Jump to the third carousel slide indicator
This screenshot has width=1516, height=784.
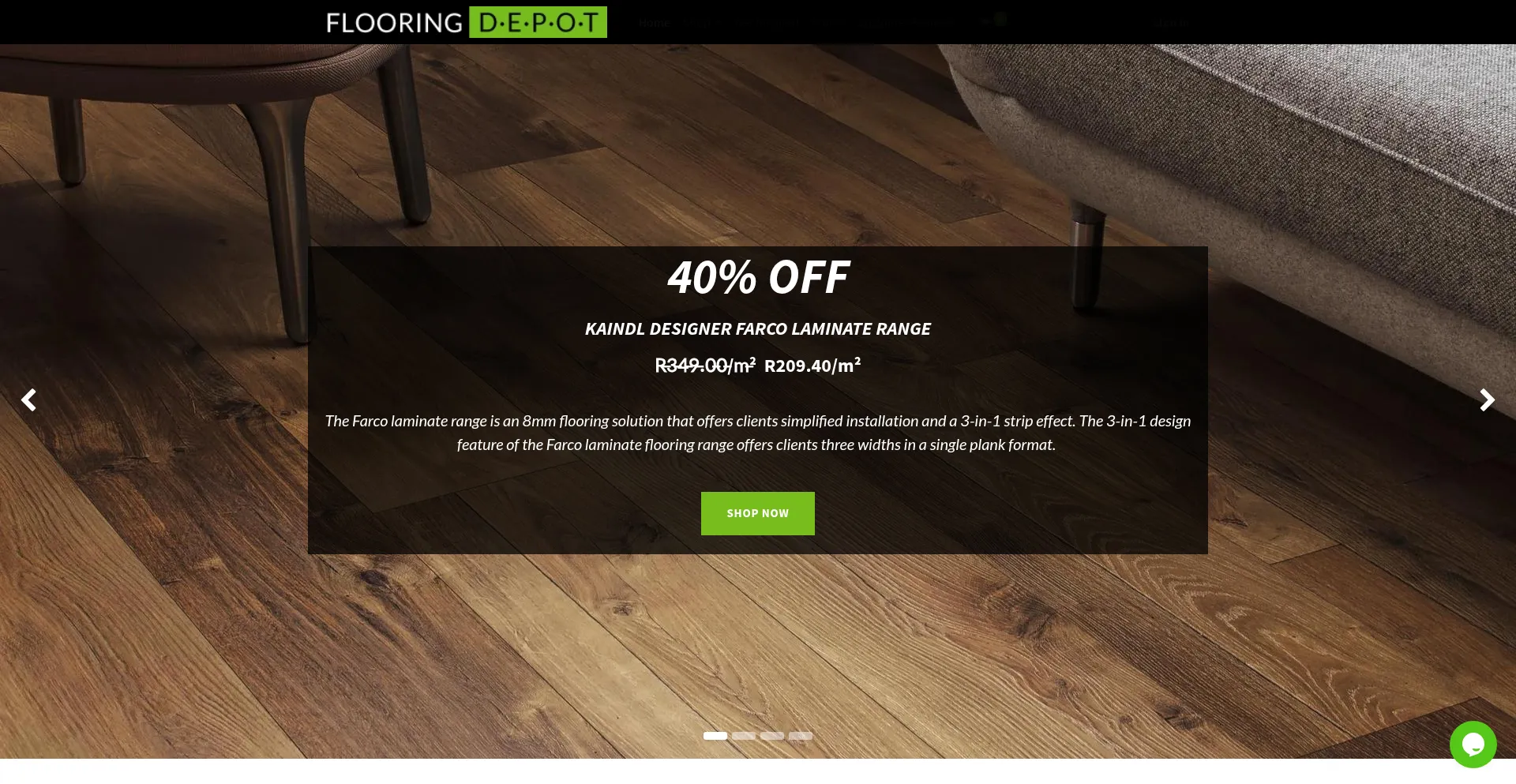pos(772,736)
